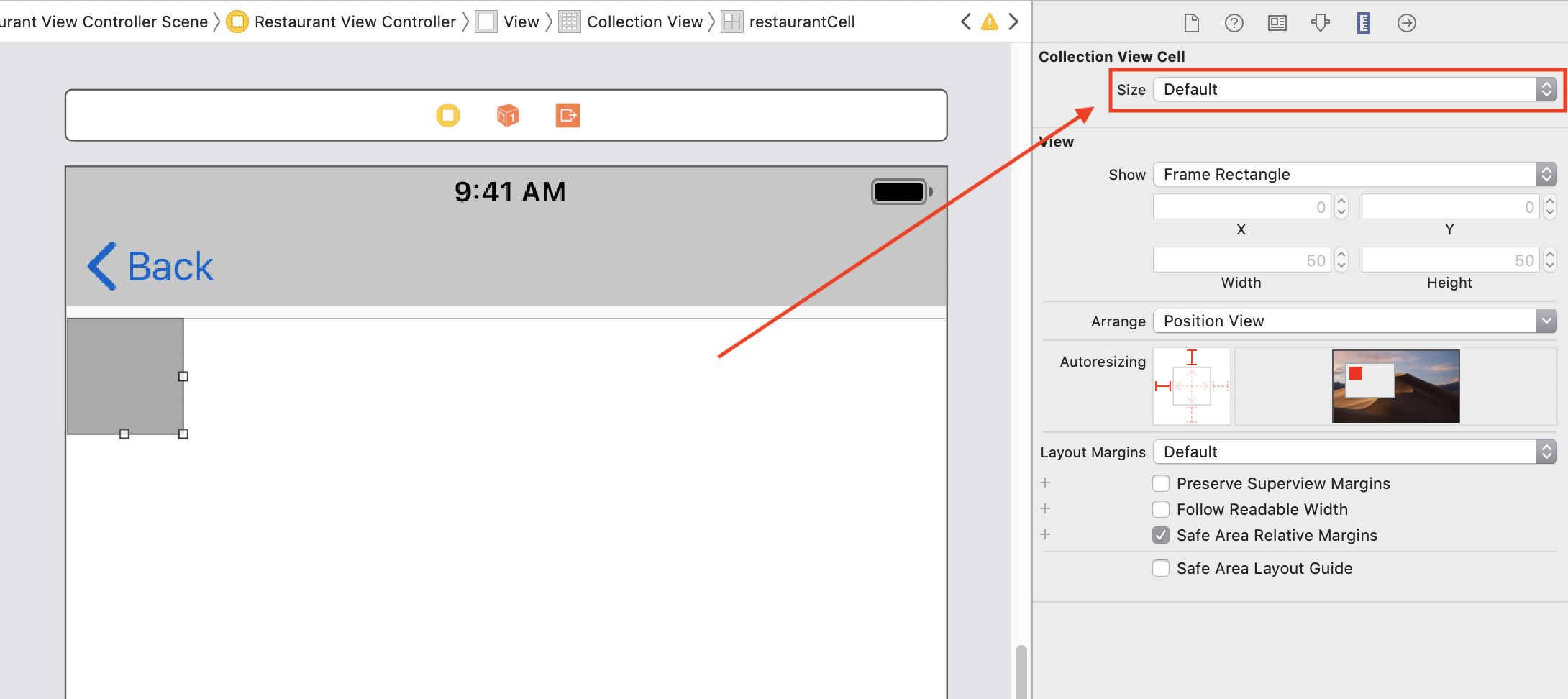Image resolution: width=1568 pixels, height=699 pixels.
Task: Go to next issue arrow
Action: (1013, 22)
